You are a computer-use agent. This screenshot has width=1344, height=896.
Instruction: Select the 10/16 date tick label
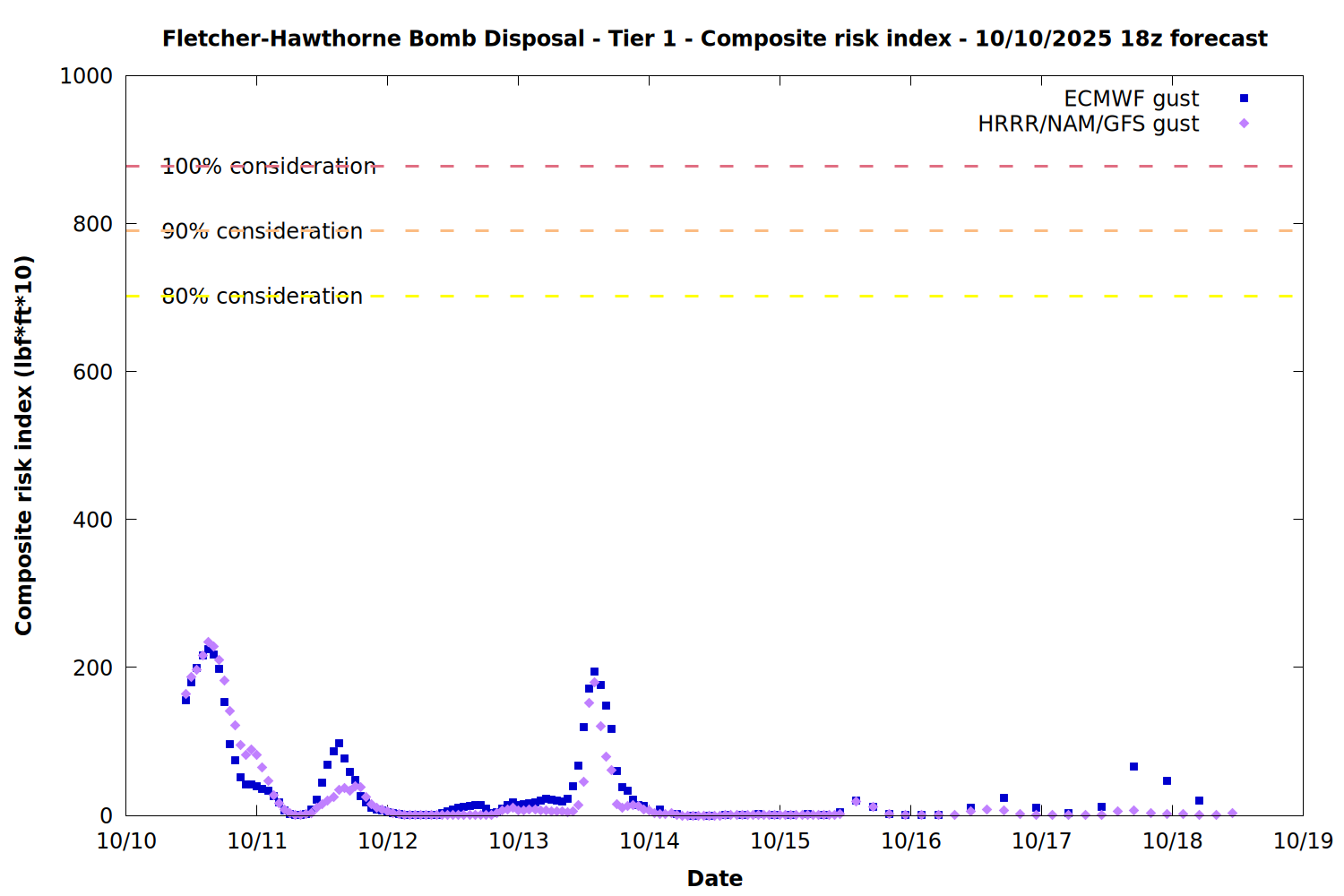(911, 841)
